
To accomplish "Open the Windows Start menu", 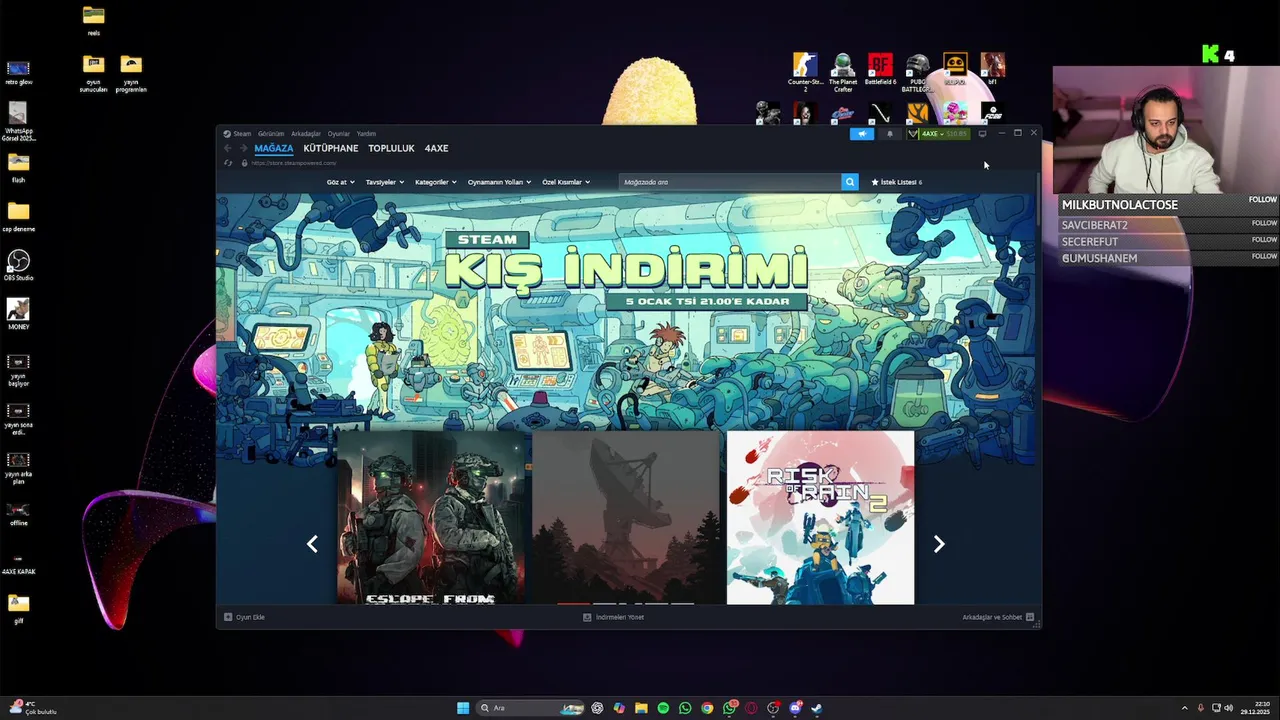I will (x=463, y=708).
